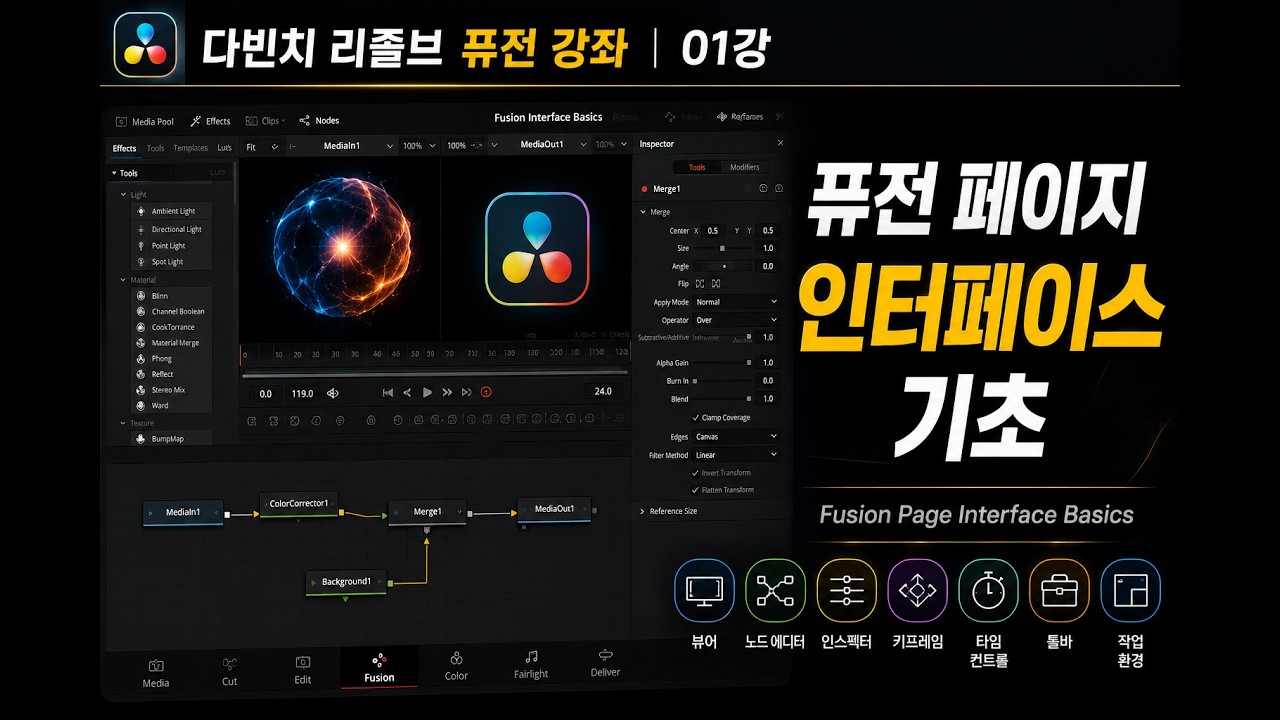Click the Phong material icon

point(141,358)
